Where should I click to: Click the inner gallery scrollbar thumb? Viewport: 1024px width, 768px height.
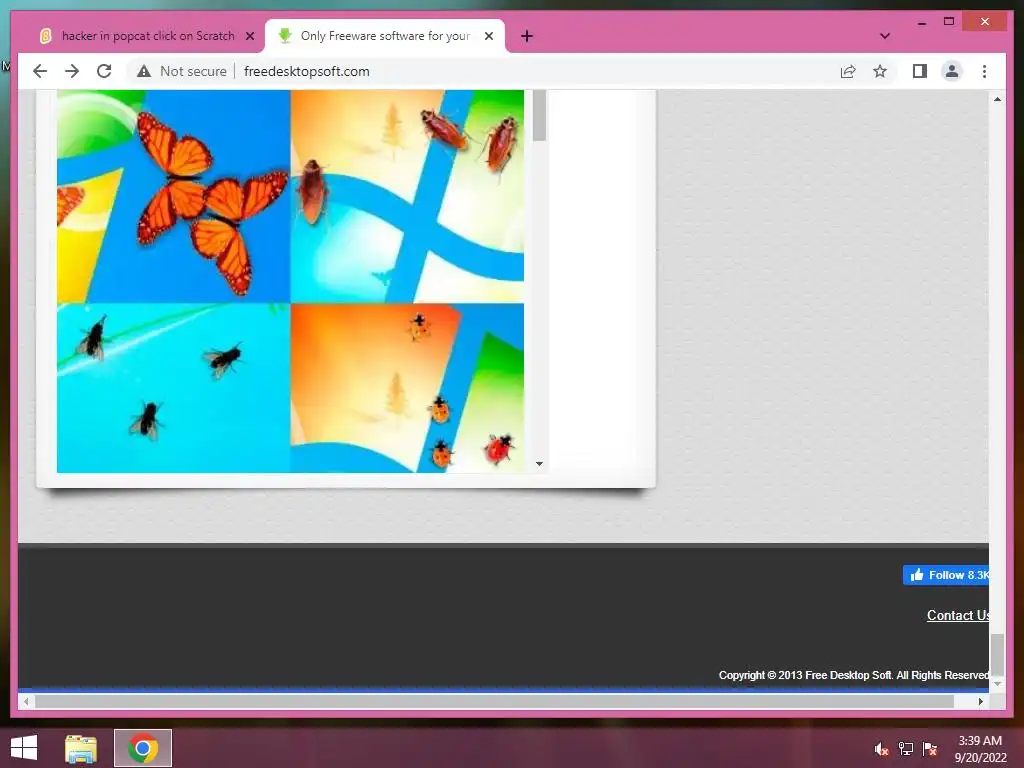(x=539, y=116)
